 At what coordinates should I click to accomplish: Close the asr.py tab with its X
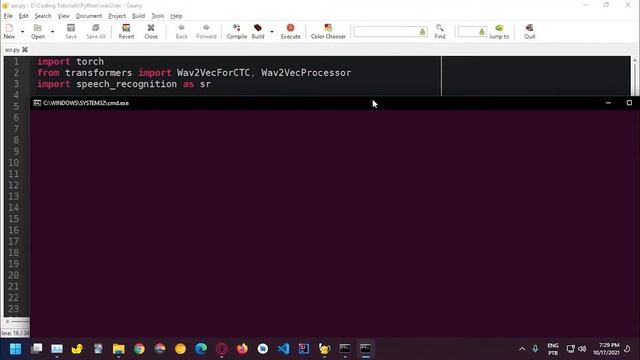point(25,50)
